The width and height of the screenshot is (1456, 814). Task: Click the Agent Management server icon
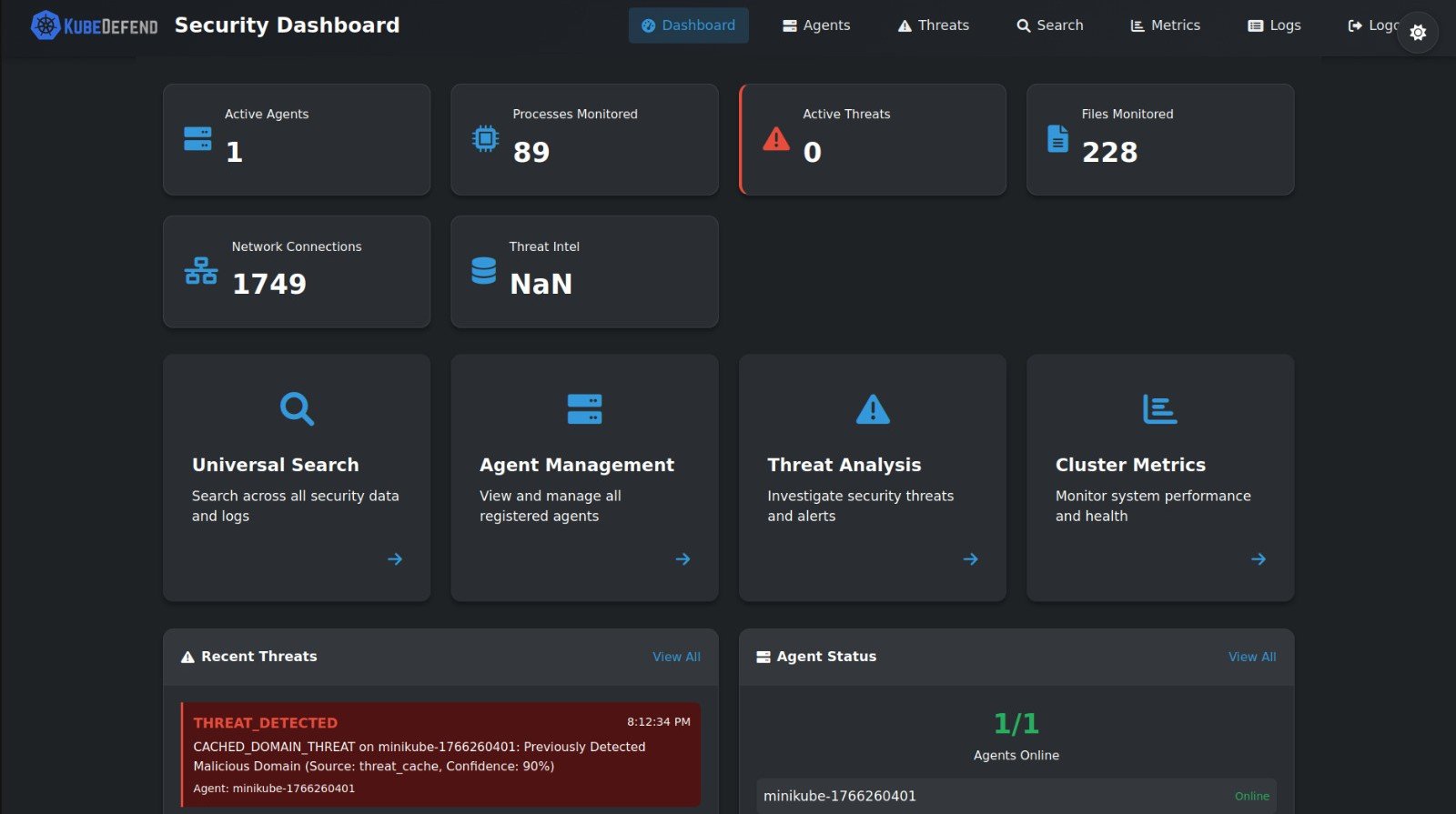tap(584, 409)
